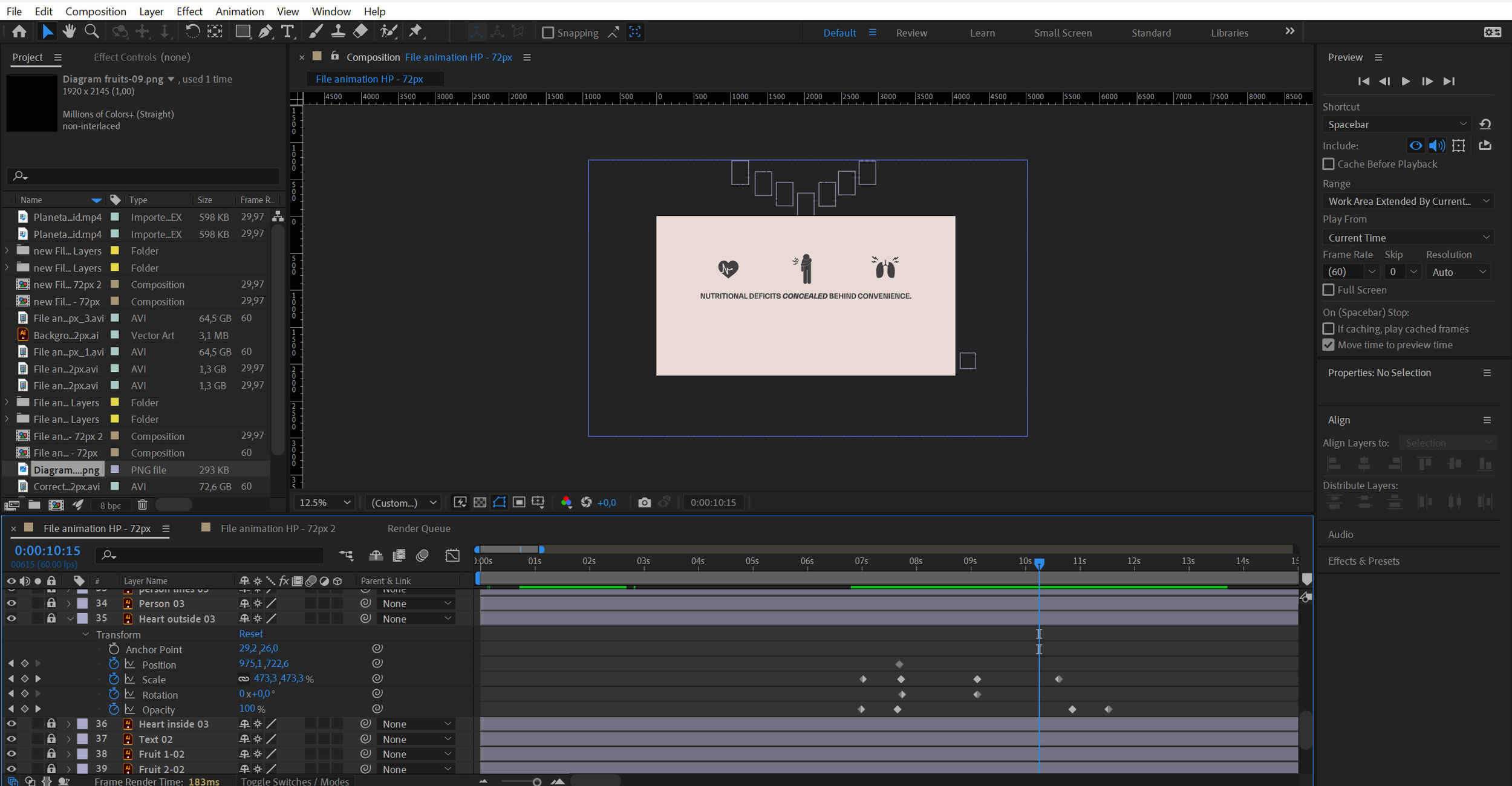This screenshot has width=1512, height=786.
Task: Click the Heart outside 03 label color swatch
Action: [x=83, y=619]
